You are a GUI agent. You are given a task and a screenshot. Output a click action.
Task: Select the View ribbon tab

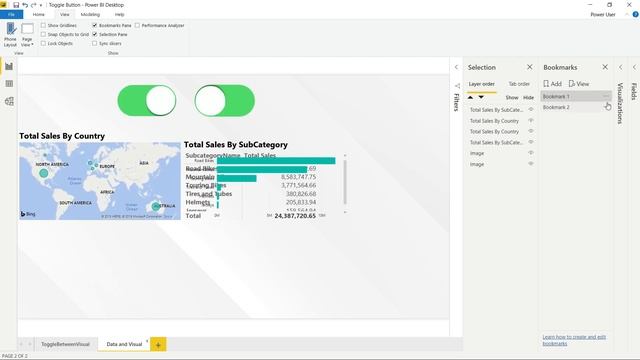pyautogui.click(x=64, y=14)
